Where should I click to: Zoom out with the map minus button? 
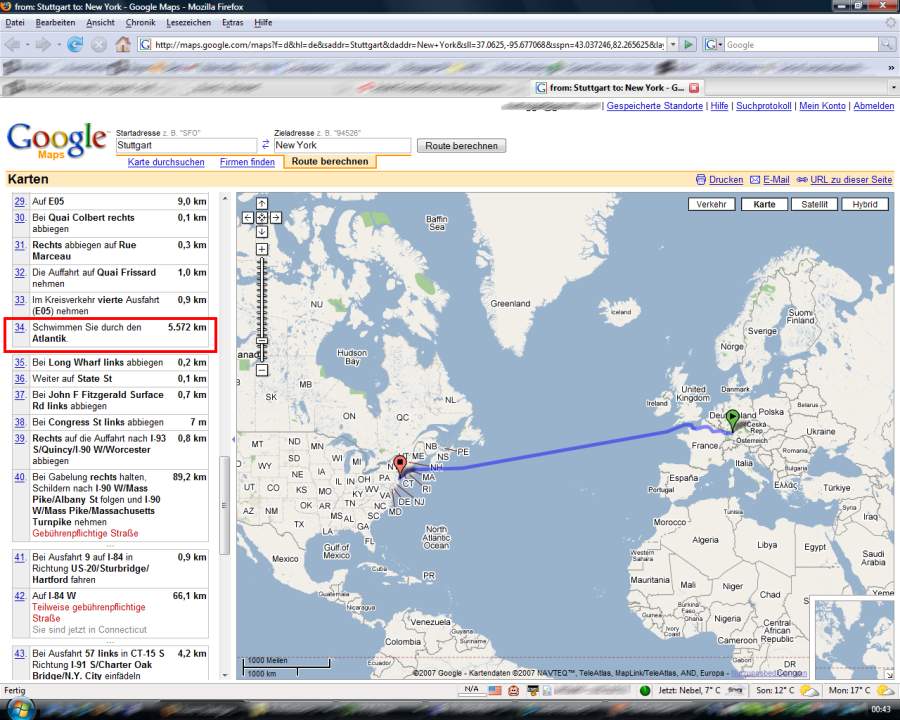262,370
